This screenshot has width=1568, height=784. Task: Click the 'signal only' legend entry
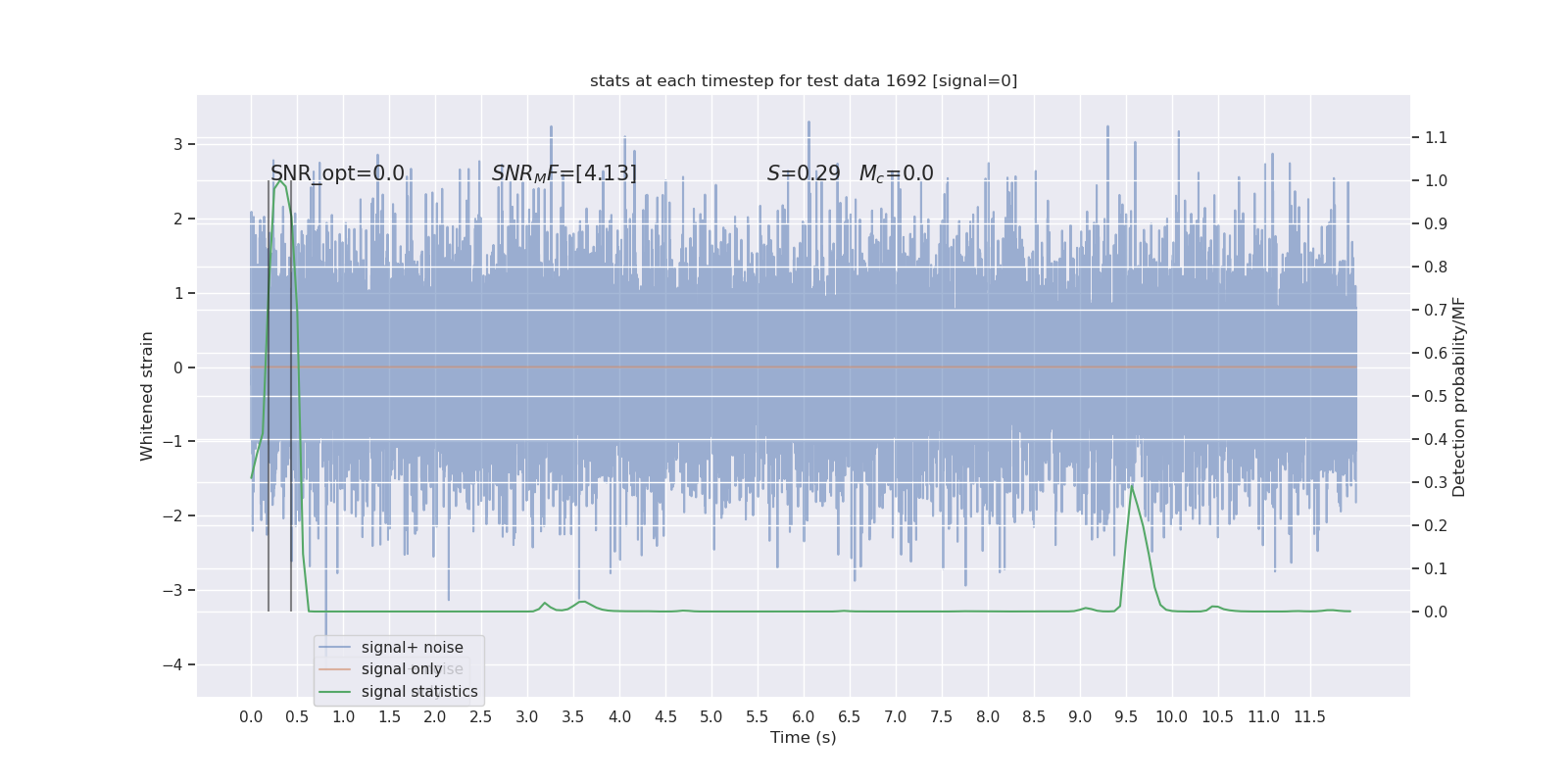[x=402, y=669]
